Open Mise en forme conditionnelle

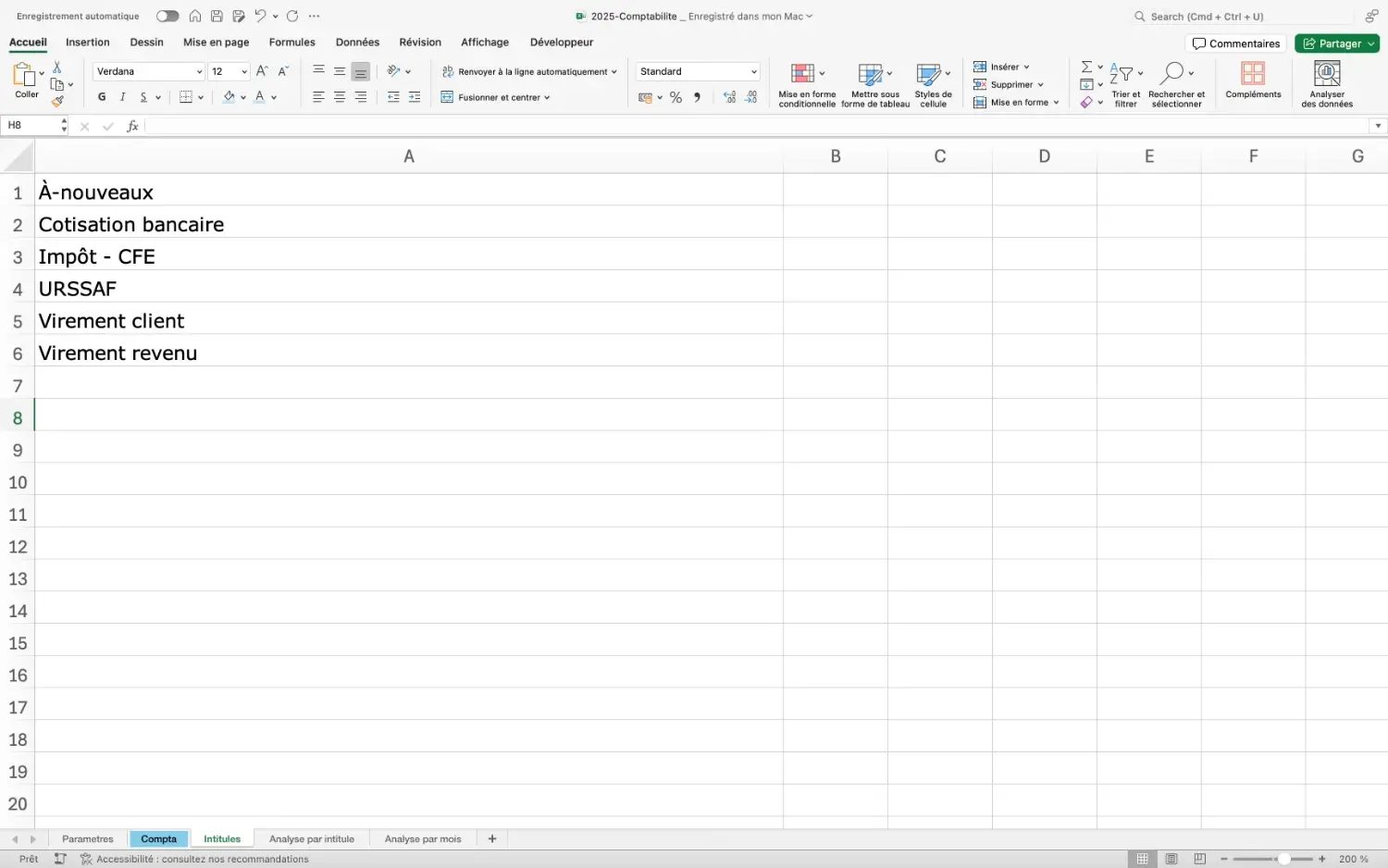[x=807, y=85]
